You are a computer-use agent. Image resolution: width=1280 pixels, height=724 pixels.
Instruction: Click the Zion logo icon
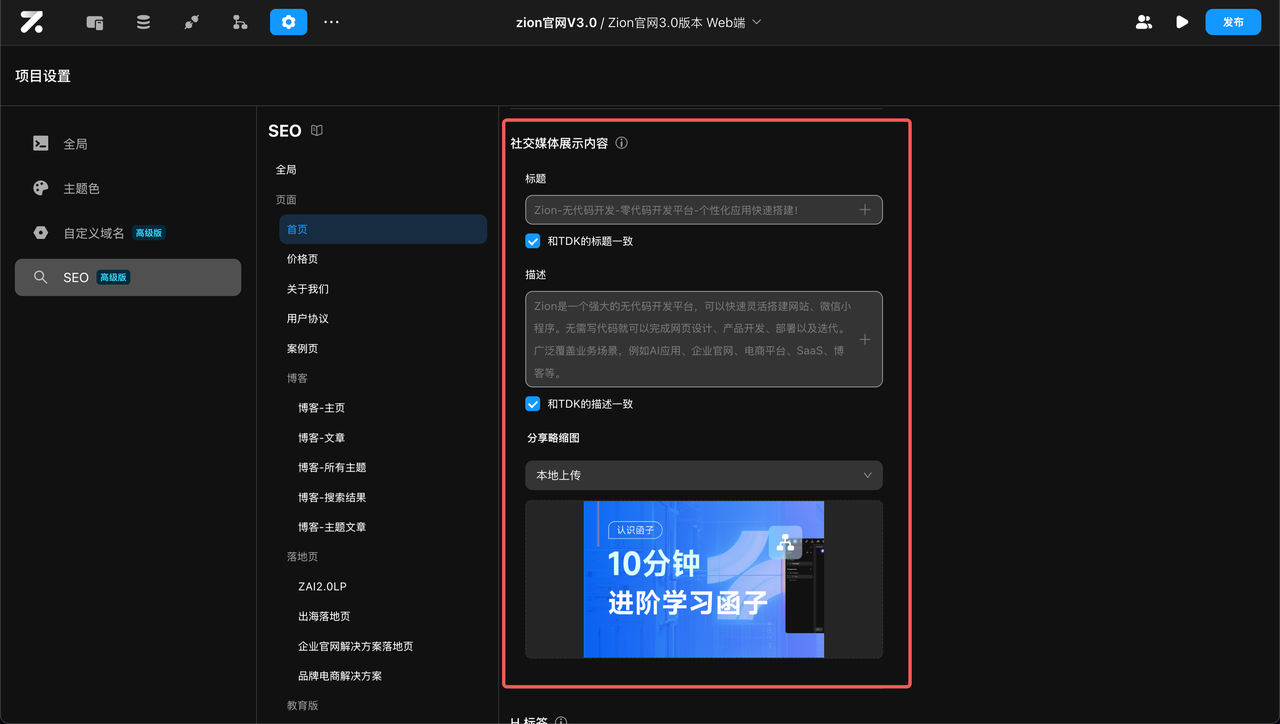click(31, 22)
